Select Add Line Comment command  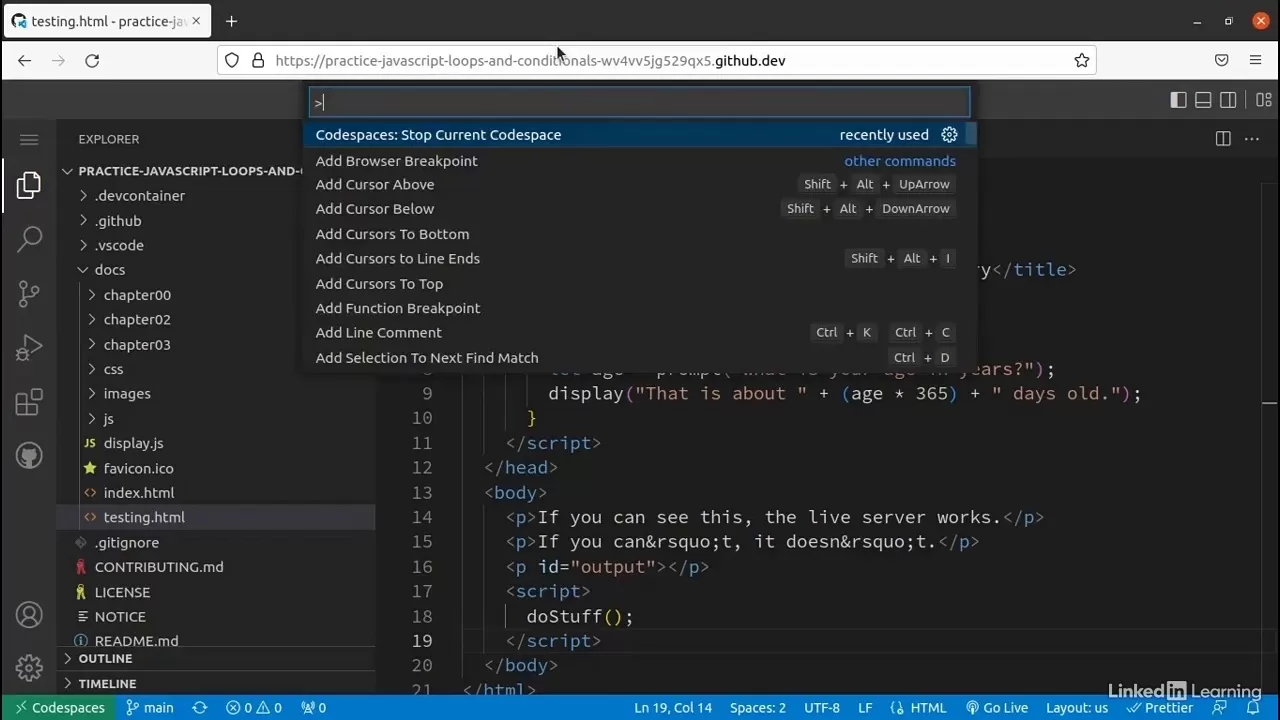pyautogui.click(x=378, y=332)
